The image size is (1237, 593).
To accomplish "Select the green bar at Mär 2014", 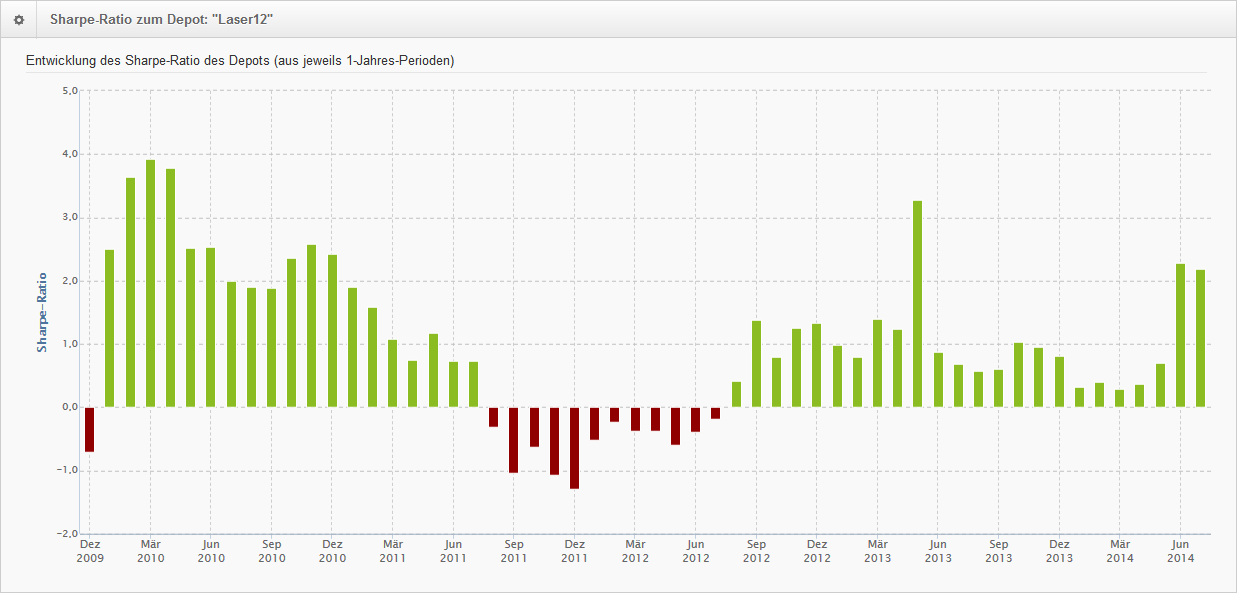I will tap(1119, 398).
